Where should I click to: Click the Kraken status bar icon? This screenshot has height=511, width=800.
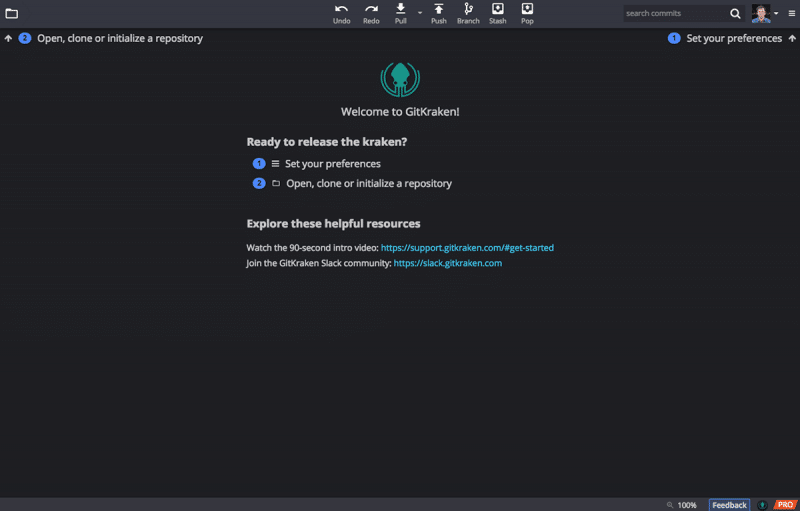[762, 505]
